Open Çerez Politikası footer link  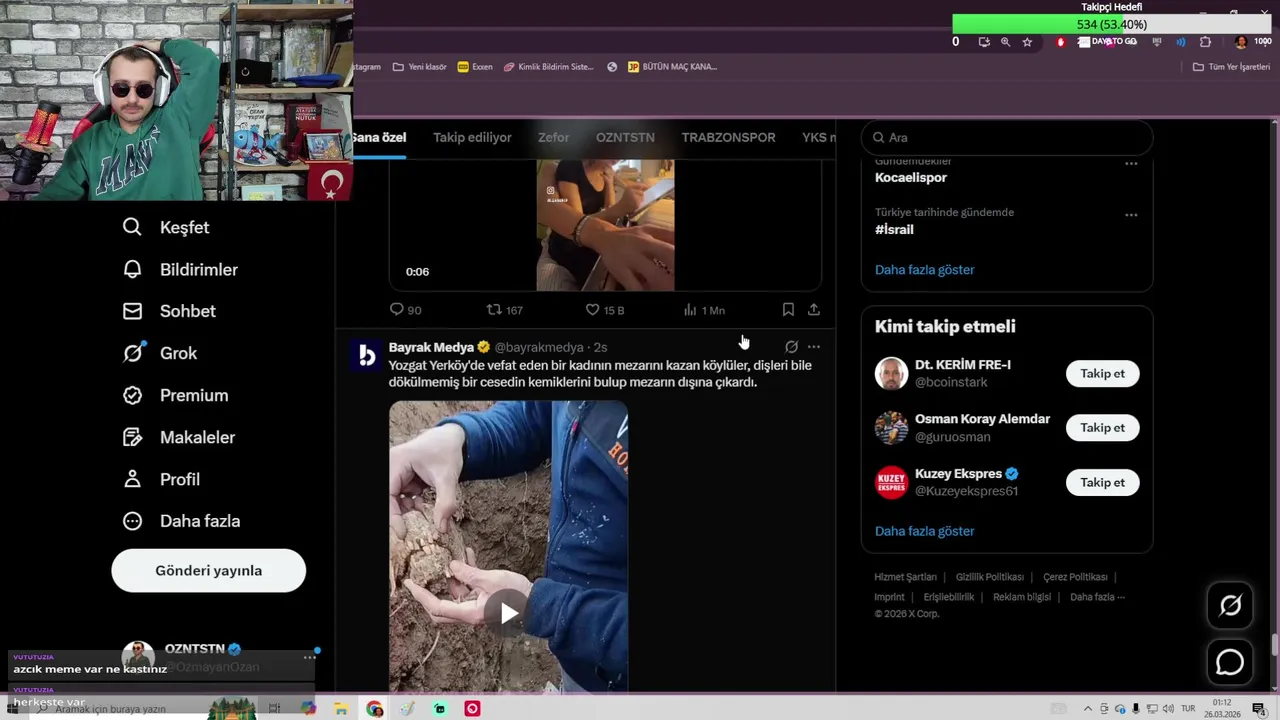coord(1075,577)
